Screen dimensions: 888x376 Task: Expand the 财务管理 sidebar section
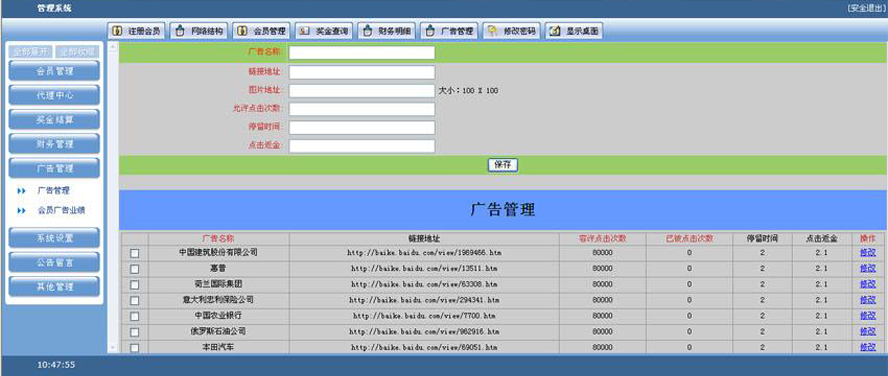pos(54,144)
